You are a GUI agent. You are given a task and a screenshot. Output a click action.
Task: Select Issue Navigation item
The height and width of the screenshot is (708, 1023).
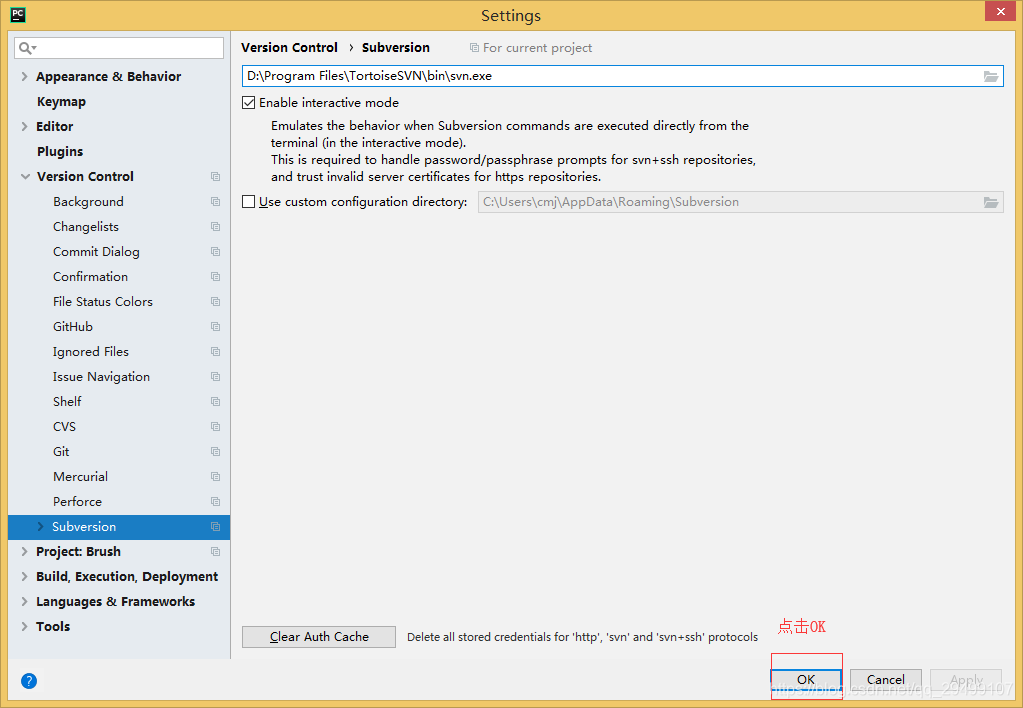[x=101, y=377]
